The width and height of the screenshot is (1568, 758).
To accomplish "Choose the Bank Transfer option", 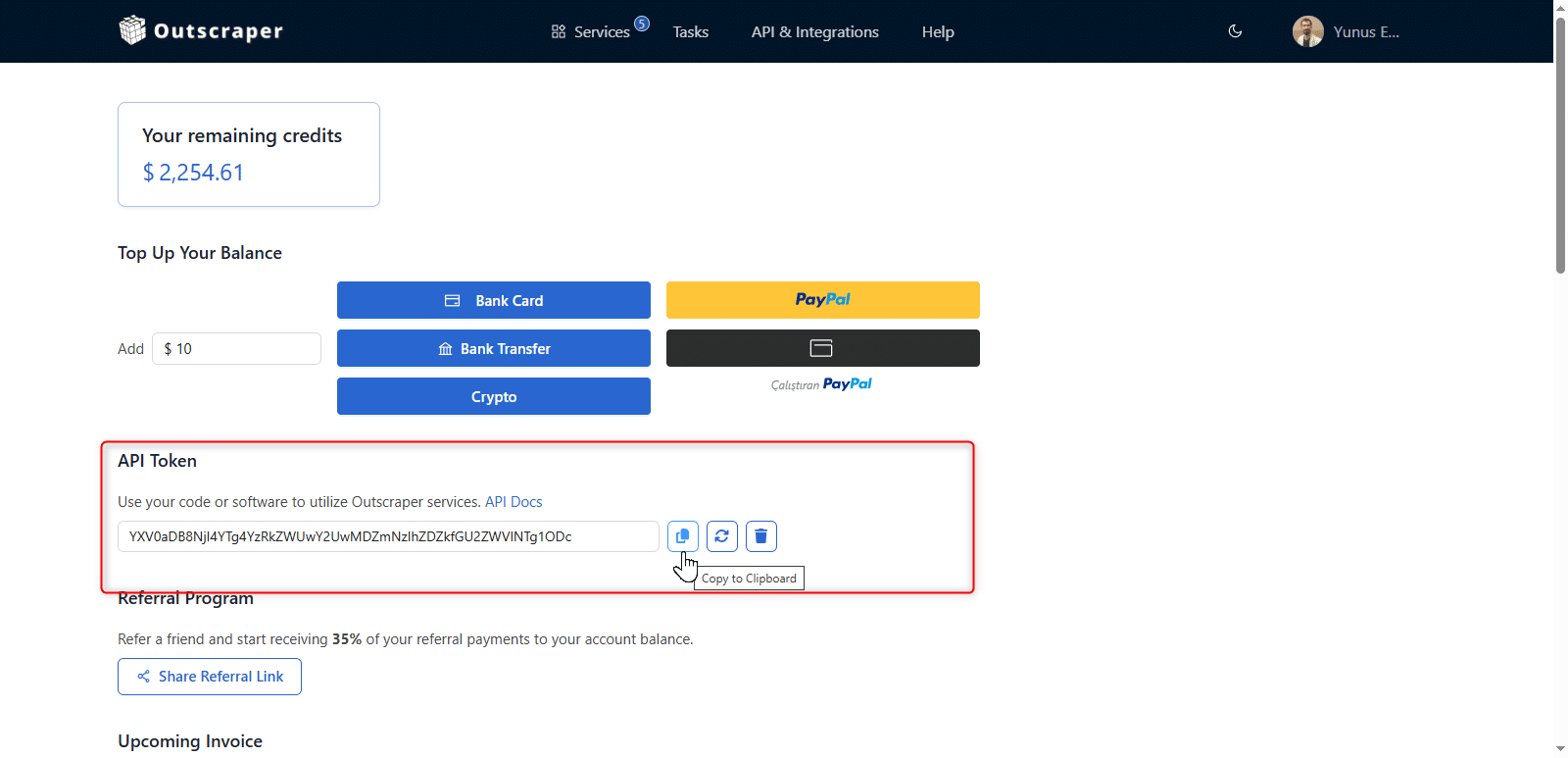I will coord(493,348).
